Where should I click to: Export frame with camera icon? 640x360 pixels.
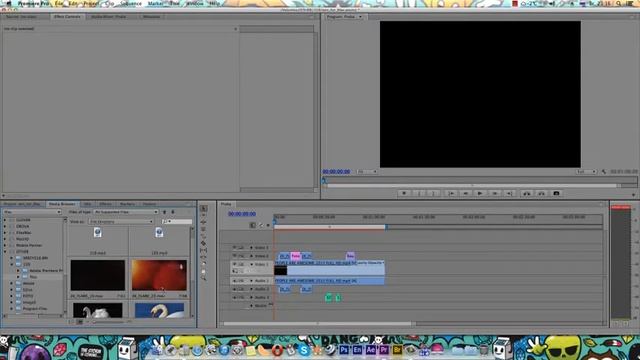pyautogui.click(x=556, y=193)
